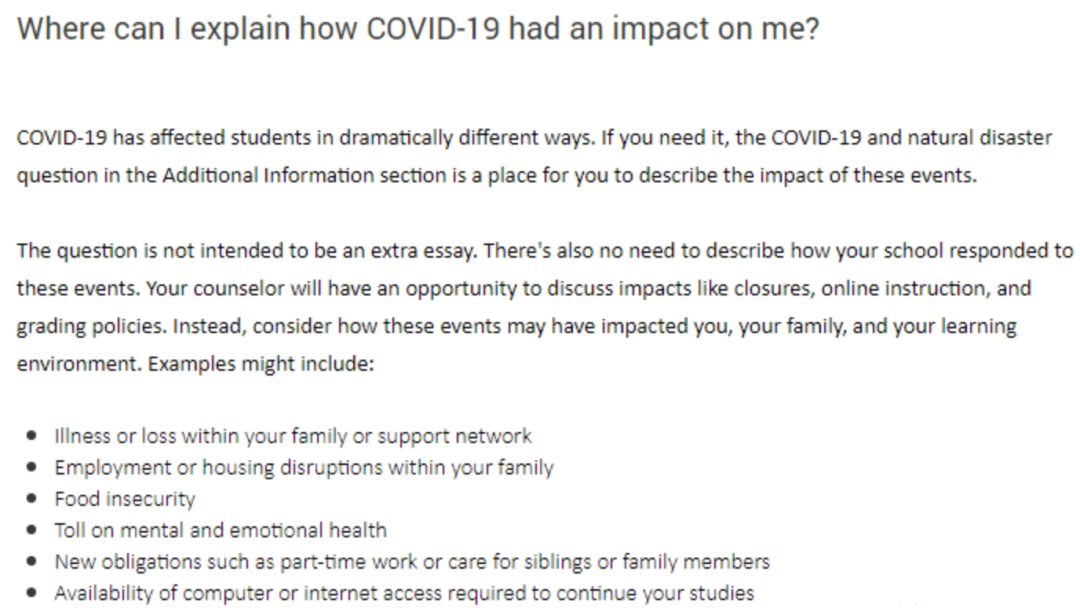The width and height of the screenshot is (1080, 608).
Task: Click the paragraph starting 'The question is not intended'
Action: [x=545, y=307]
